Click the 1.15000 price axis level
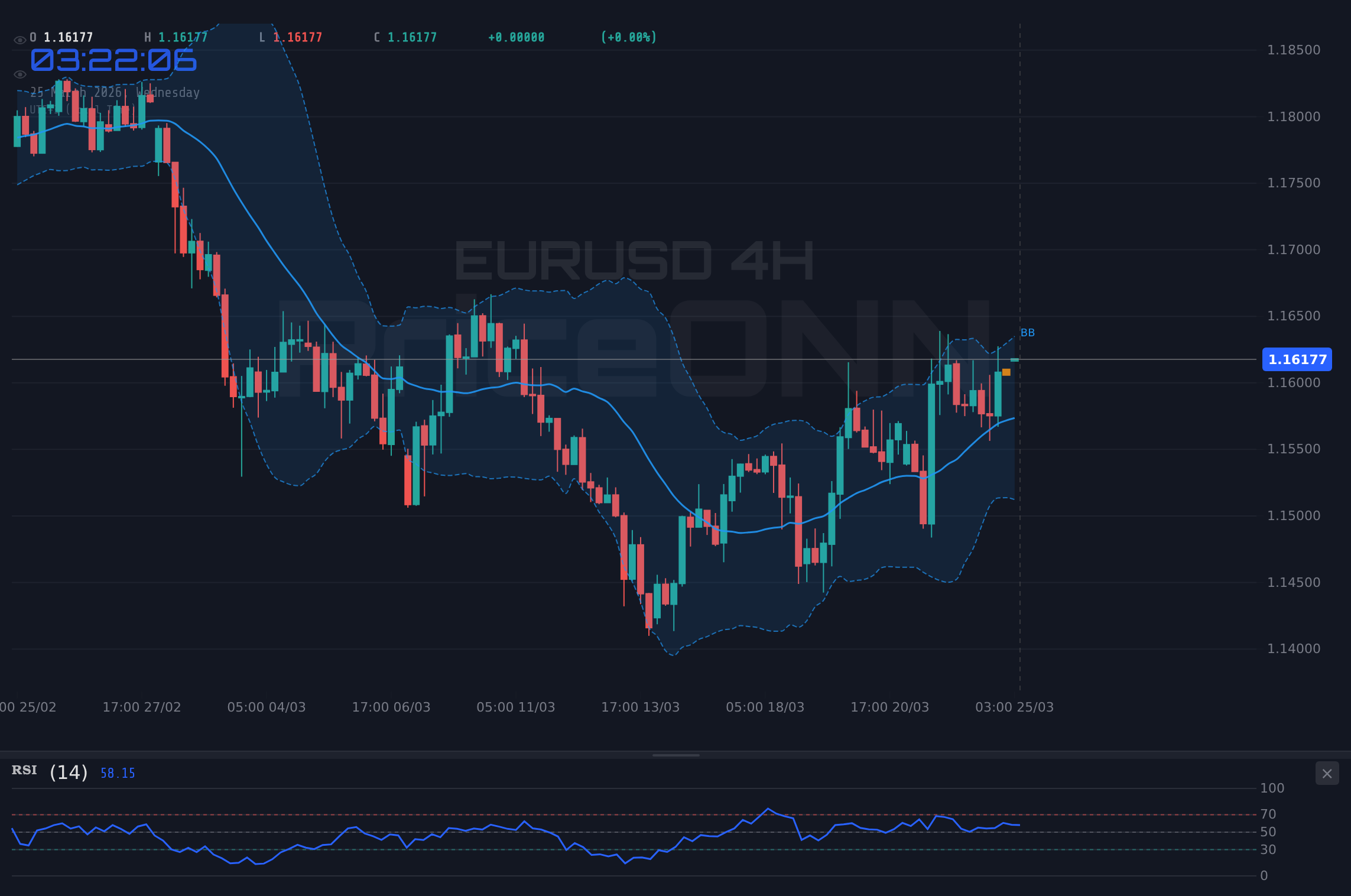Viewport: 1351px width, 896px height. [1295, 515]
